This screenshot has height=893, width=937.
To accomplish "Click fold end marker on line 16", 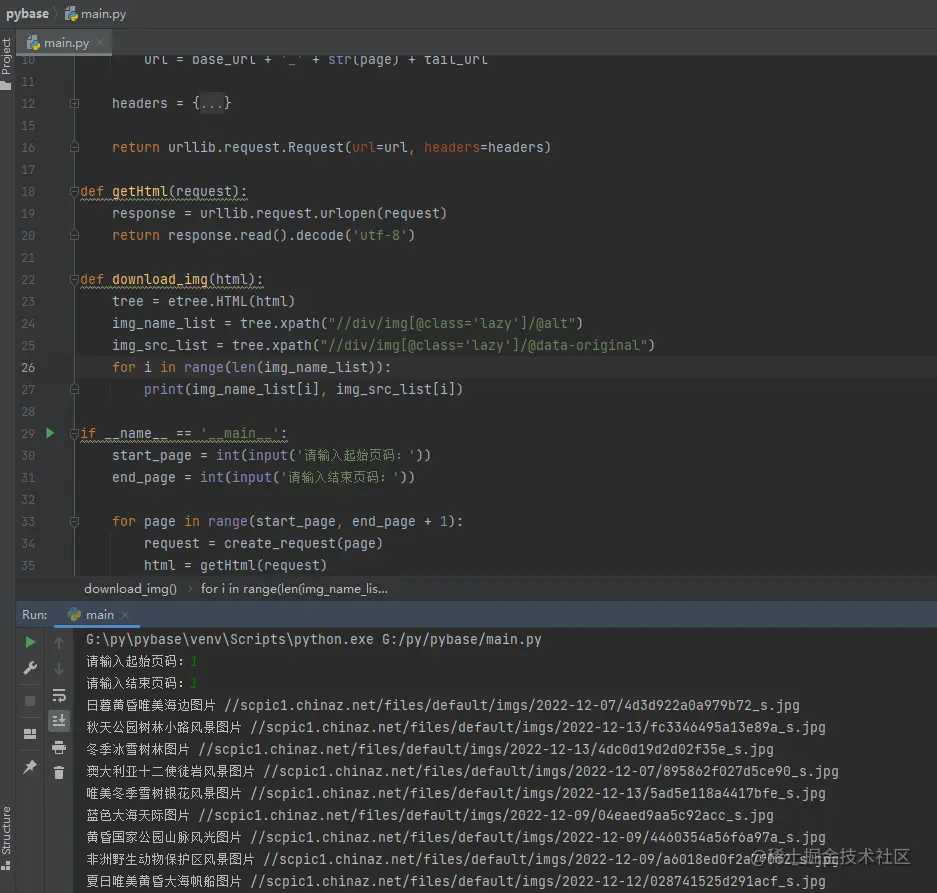I will (74, 147).
